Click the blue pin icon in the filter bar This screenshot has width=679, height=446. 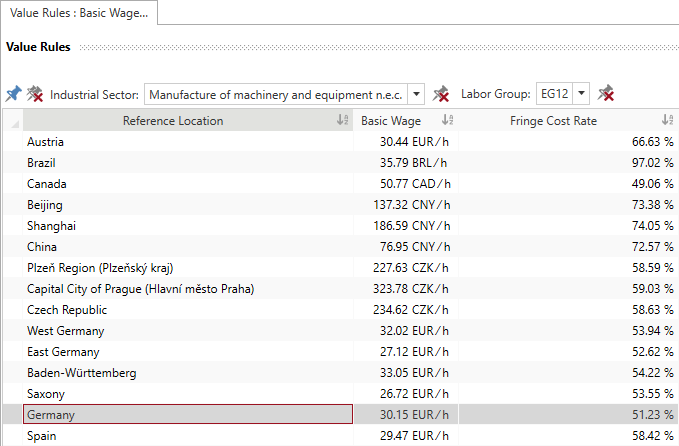coord(13,94)
